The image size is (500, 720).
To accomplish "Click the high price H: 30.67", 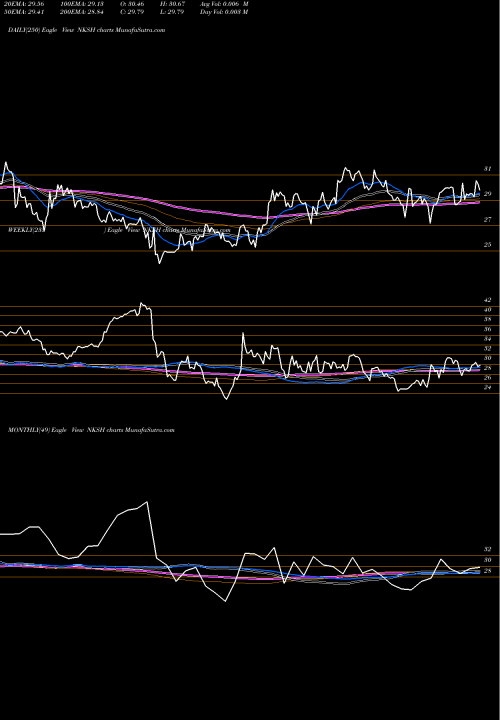I will [x=175, y=4].
